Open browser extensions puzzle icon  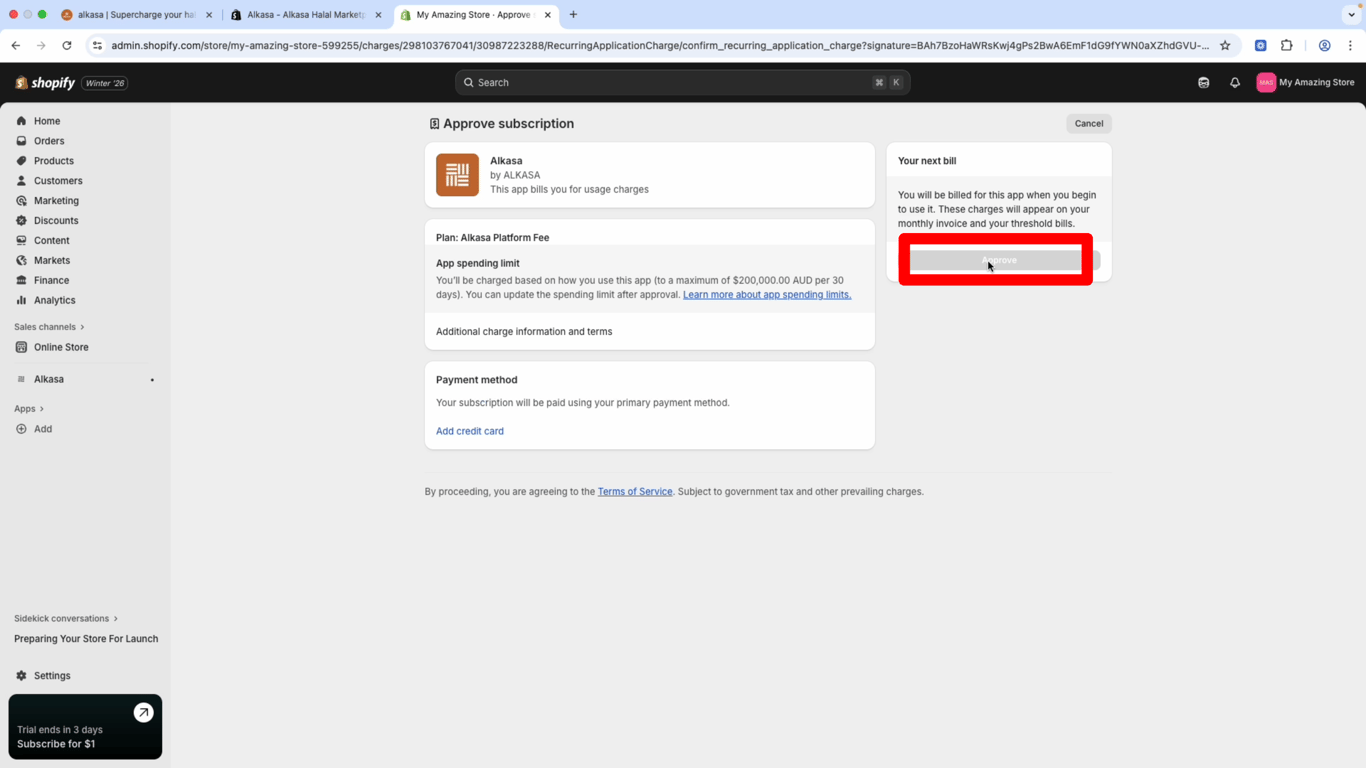tap(1287, 45)
